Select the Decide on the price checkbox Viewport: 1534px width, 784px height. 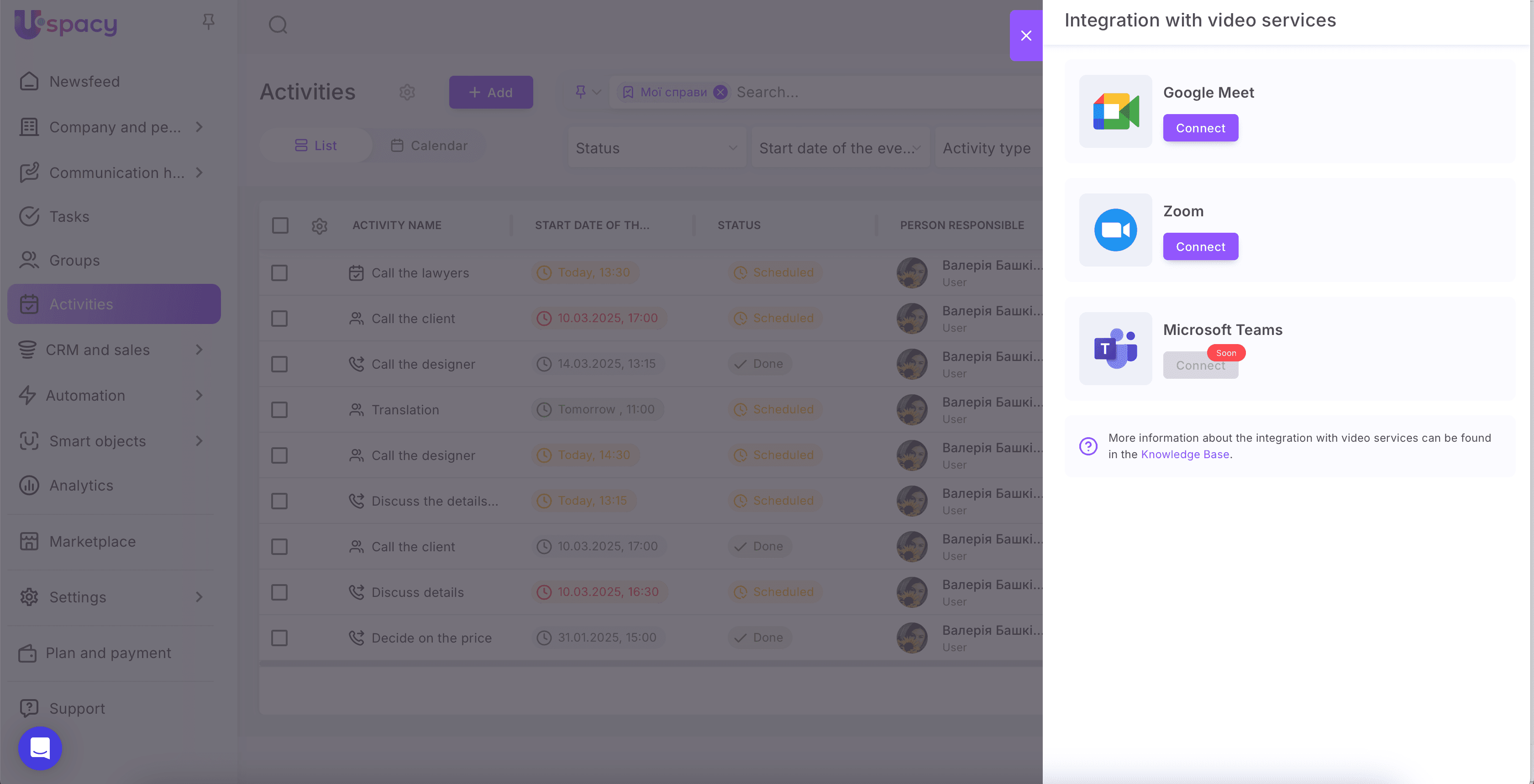coord(279,638)
